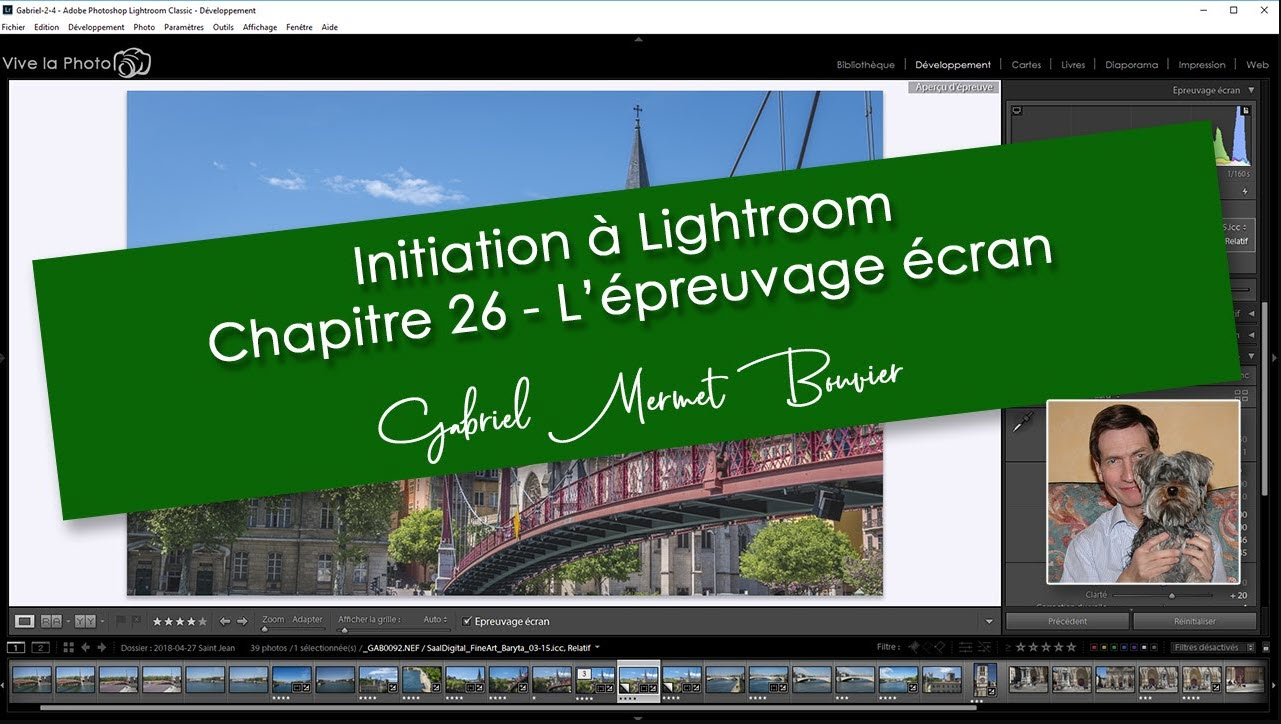Open the Développement menu
This screenshot has width=1281, height=724.
(96, 27)
